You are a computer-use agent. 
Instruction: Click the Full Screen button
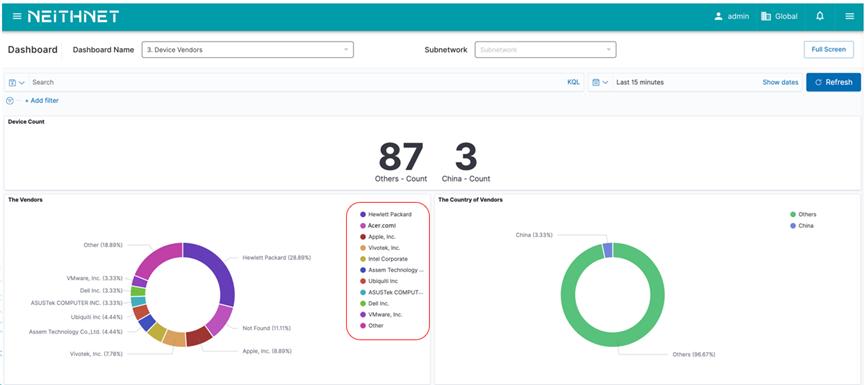pos(828,49)
